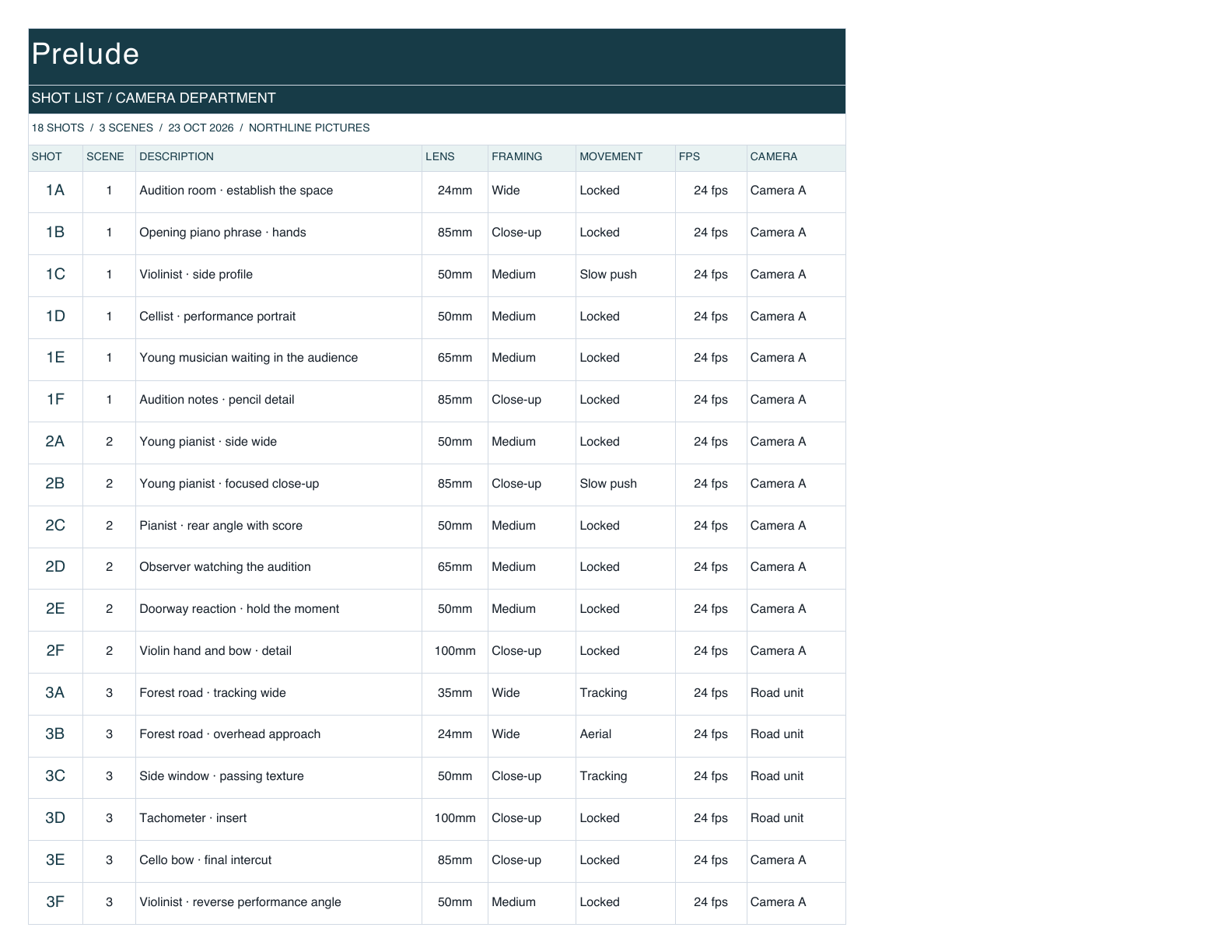Click the Prelude title heading
The image size is (1232, 952).
coord(86,54)
